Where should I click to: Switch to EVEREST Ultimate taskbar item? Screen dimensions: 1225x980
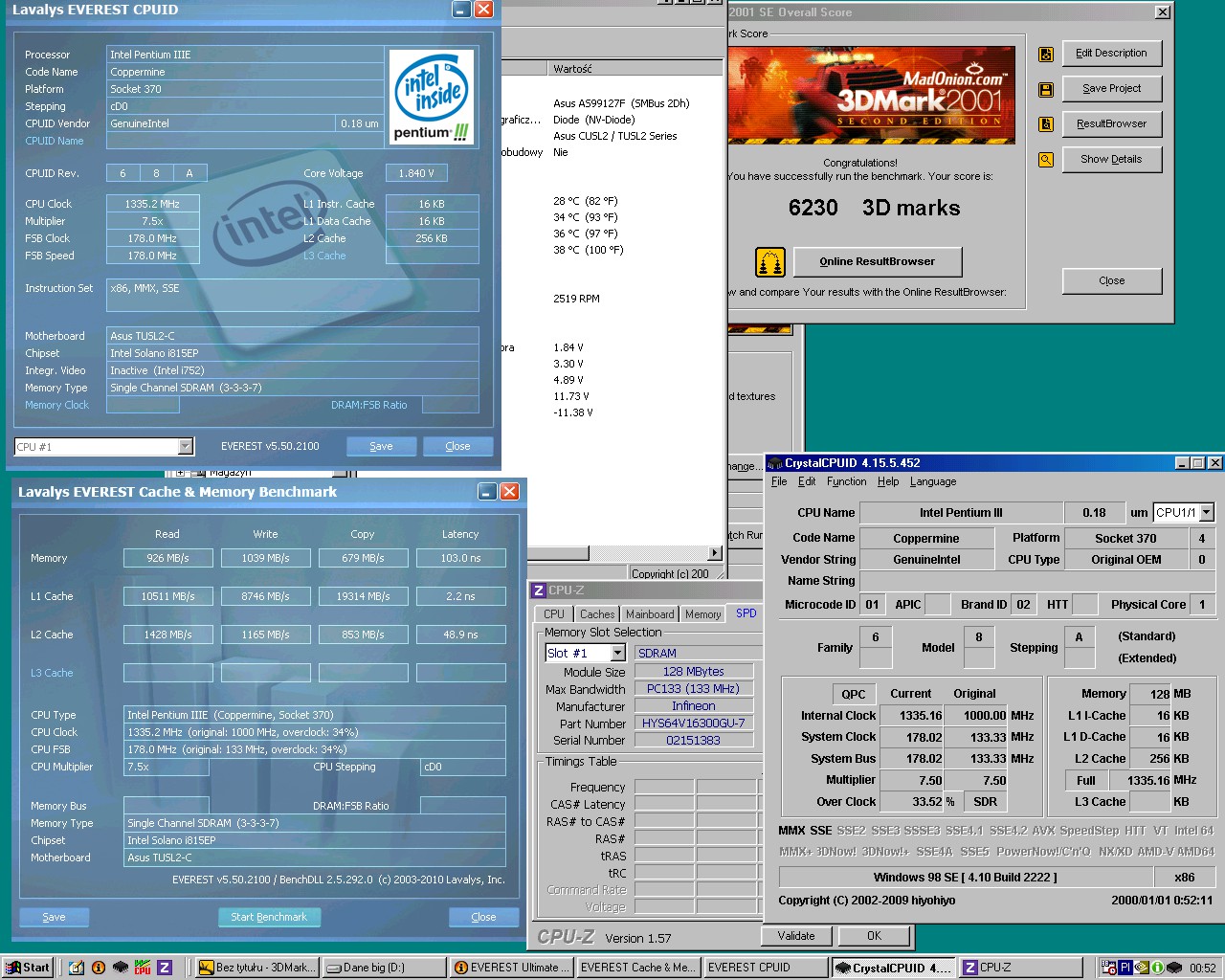click(511, 968)
